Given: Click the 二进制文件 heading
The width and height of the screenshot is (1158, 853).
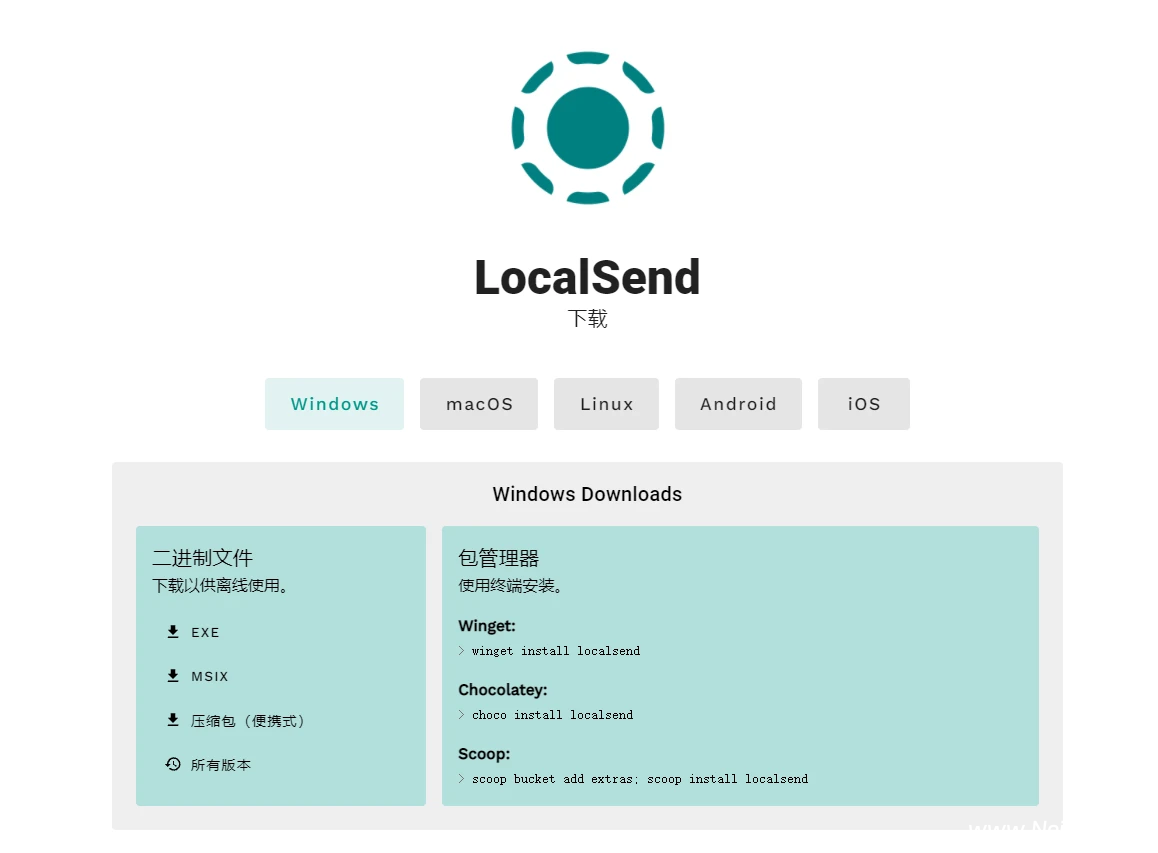Looking at the screenshot, I should tap(202, 558).
